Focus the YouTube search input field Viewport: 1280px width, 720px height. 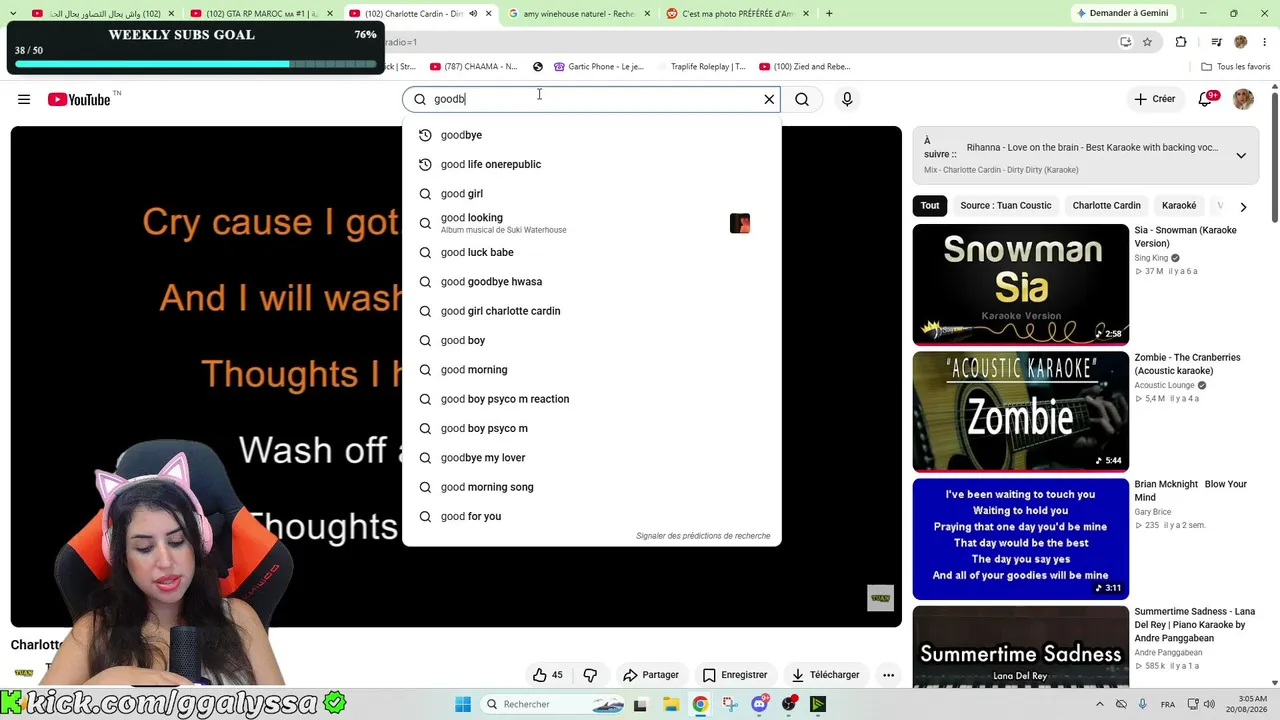click(x=594, y=99)
